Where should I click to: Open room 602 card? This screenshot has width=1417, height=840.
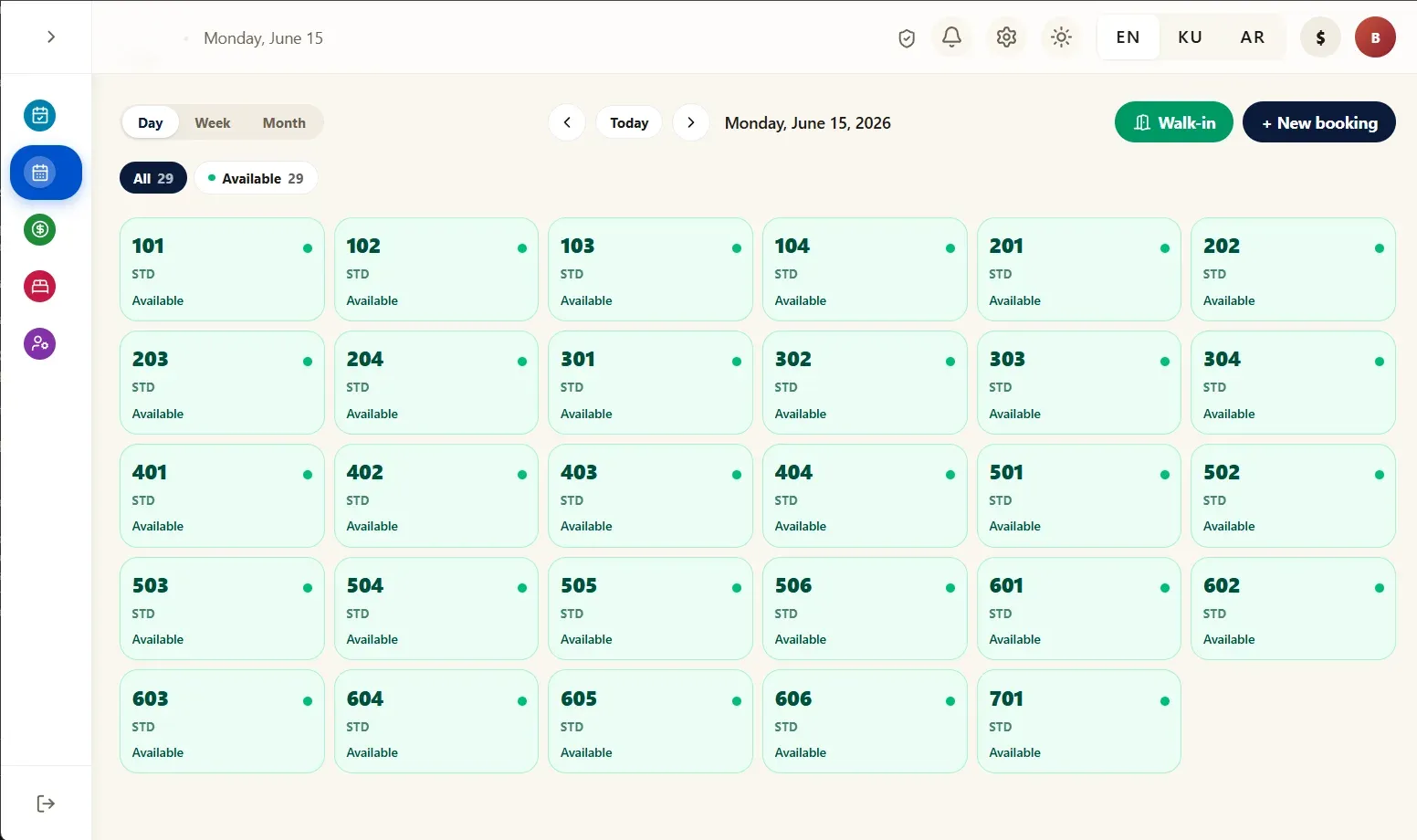tap(1293, 609)
